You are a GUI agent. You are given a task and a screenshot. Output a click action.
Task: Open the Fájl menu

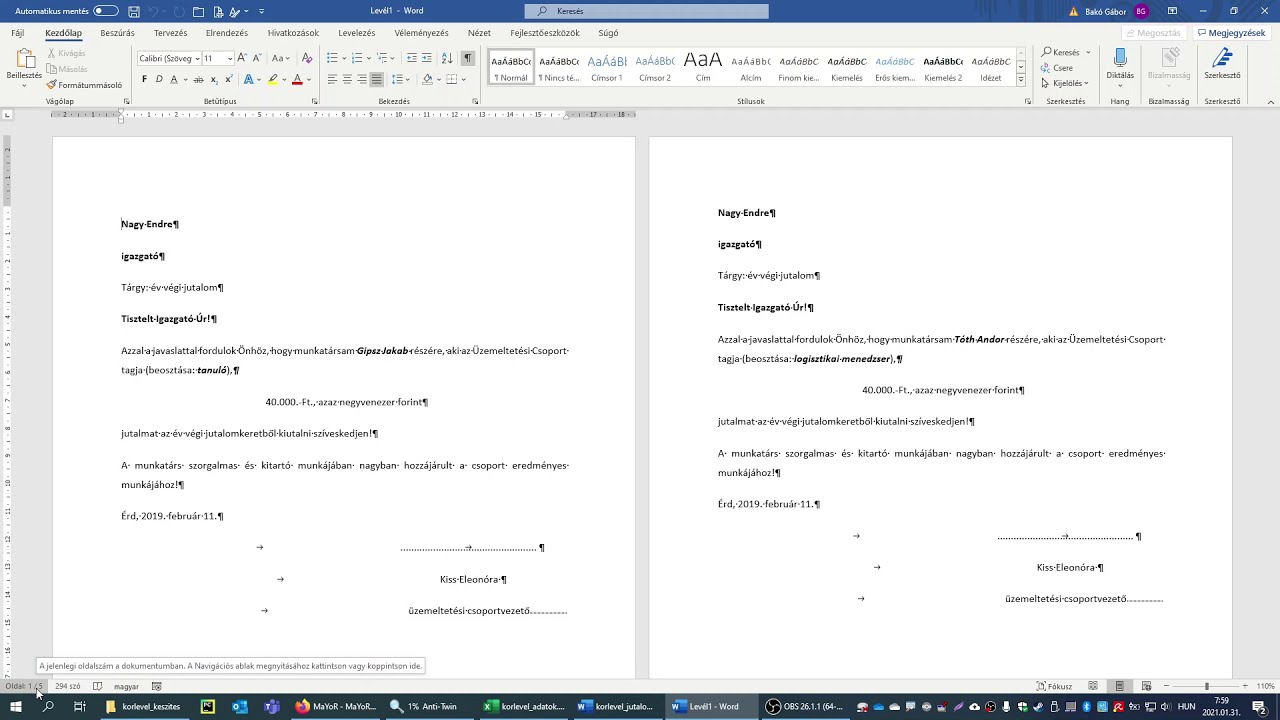(18, 33)
